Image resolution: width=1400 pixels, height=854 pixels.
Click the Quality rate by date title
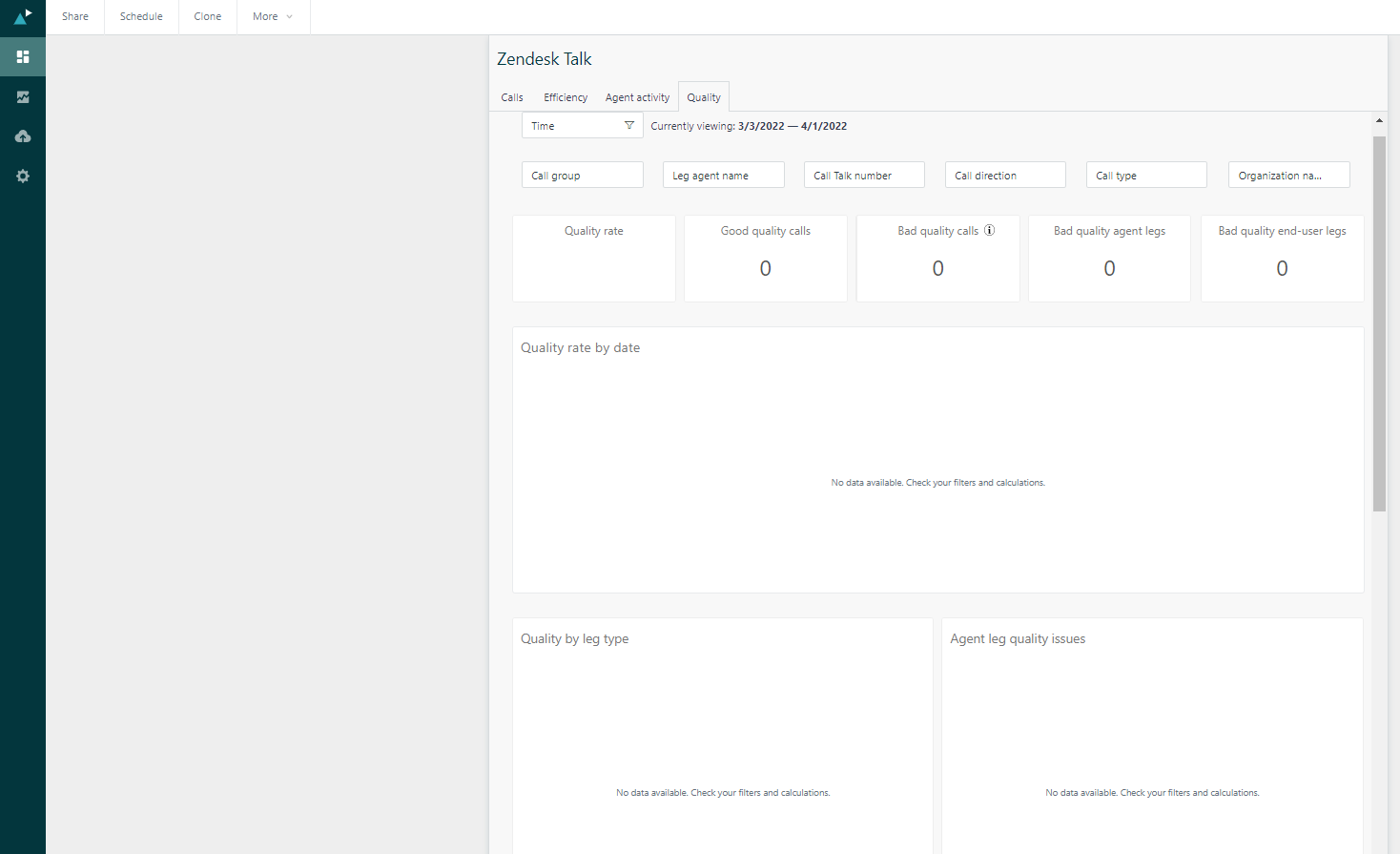tap(580, 348)
